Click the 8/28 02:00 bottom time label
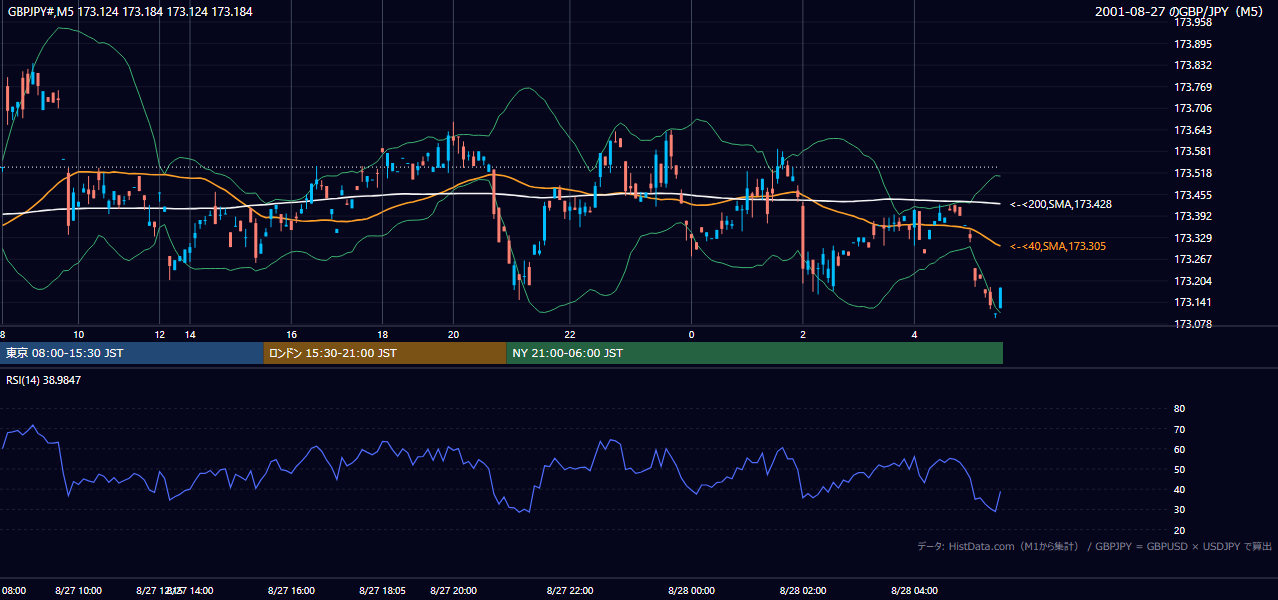Screen dimensions: 1278x600 (803, 591)
